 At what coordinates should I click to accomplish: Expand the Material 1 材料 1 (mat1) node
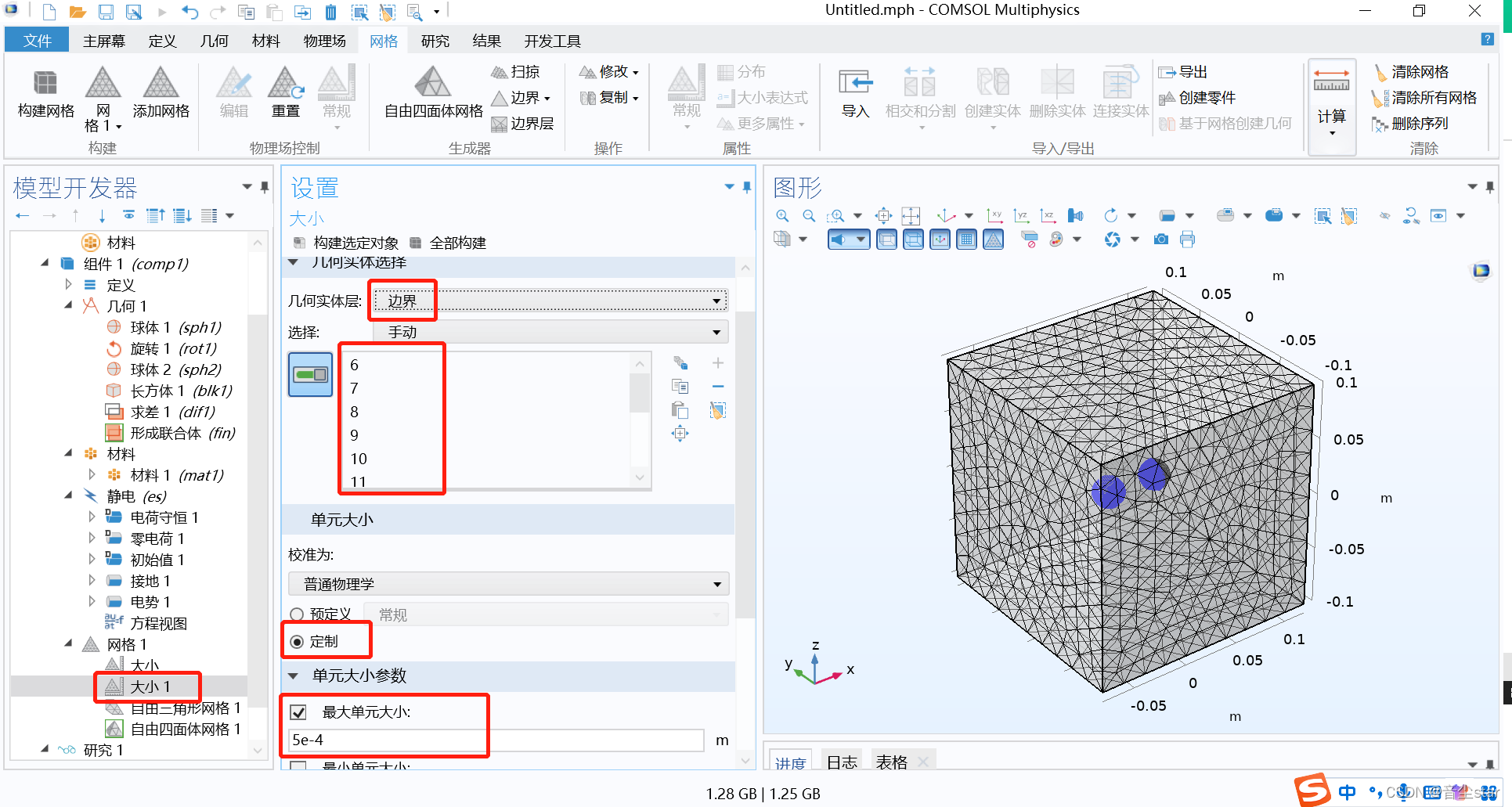click(92, 474)
